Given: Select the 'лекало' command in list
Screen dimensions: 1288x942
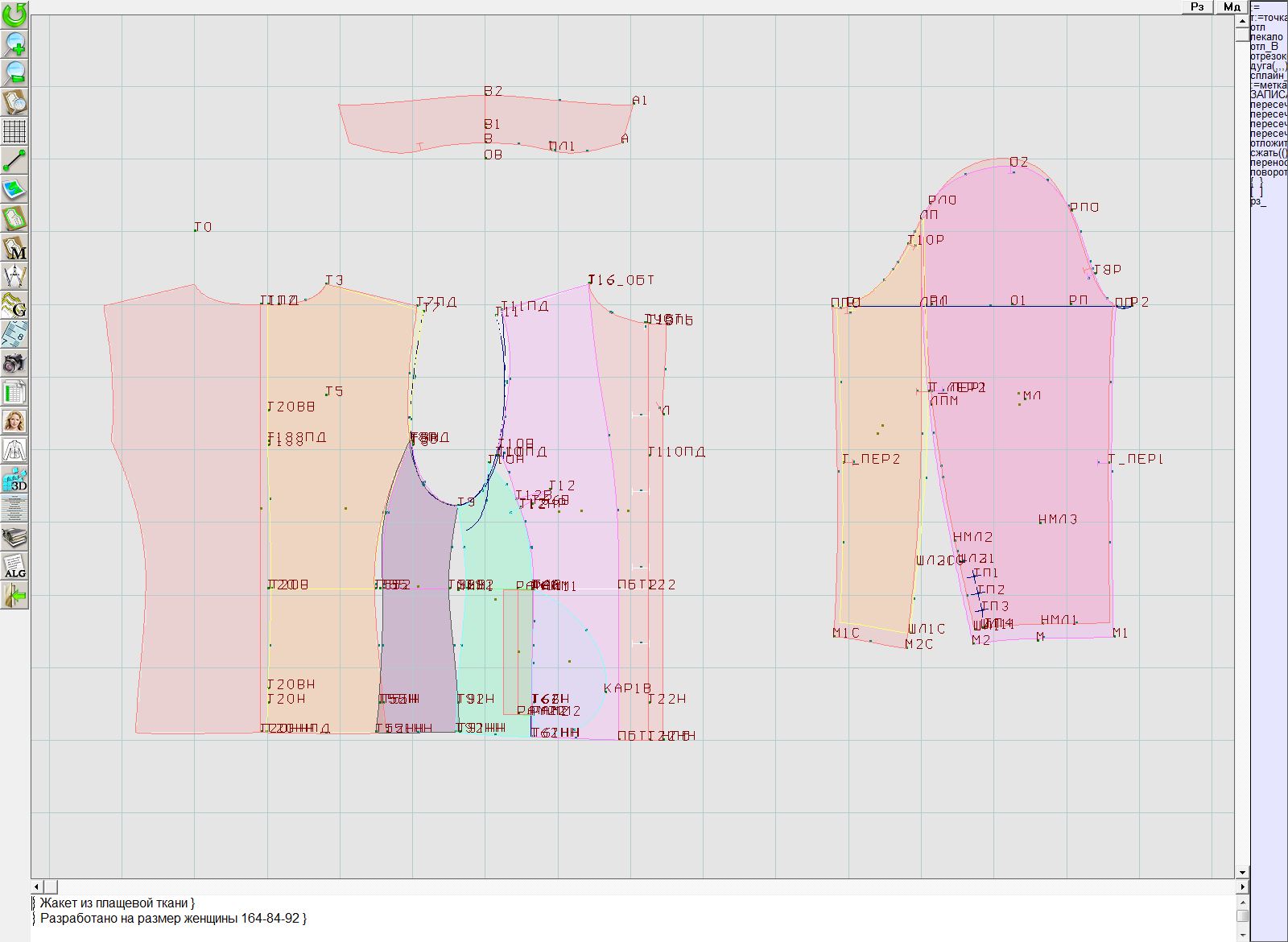Looking at the screenshot, I should coord(1266,37).
